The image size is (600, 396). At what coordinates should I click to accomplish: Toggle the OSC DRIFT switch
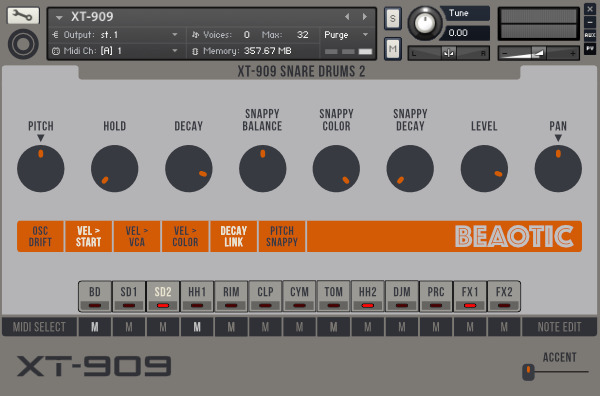pyautogui.click(x=40, y=236)
